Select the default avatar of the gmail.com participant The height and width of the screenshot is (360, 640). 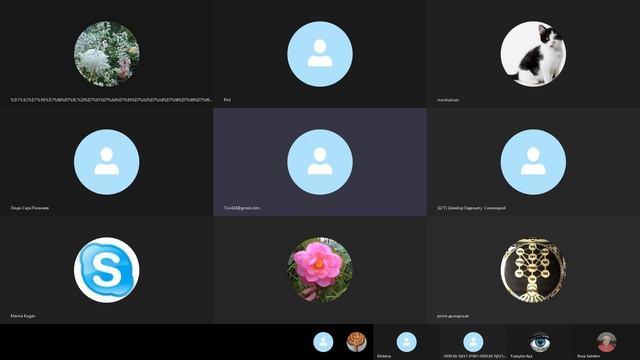pyautogui.click(x=320, y=162)
